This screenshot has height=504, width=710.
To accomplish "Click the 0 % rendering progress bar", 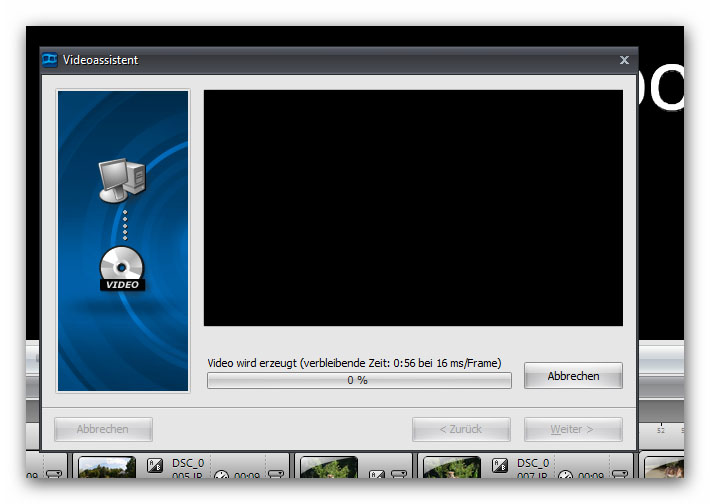I will pos(358,381).
